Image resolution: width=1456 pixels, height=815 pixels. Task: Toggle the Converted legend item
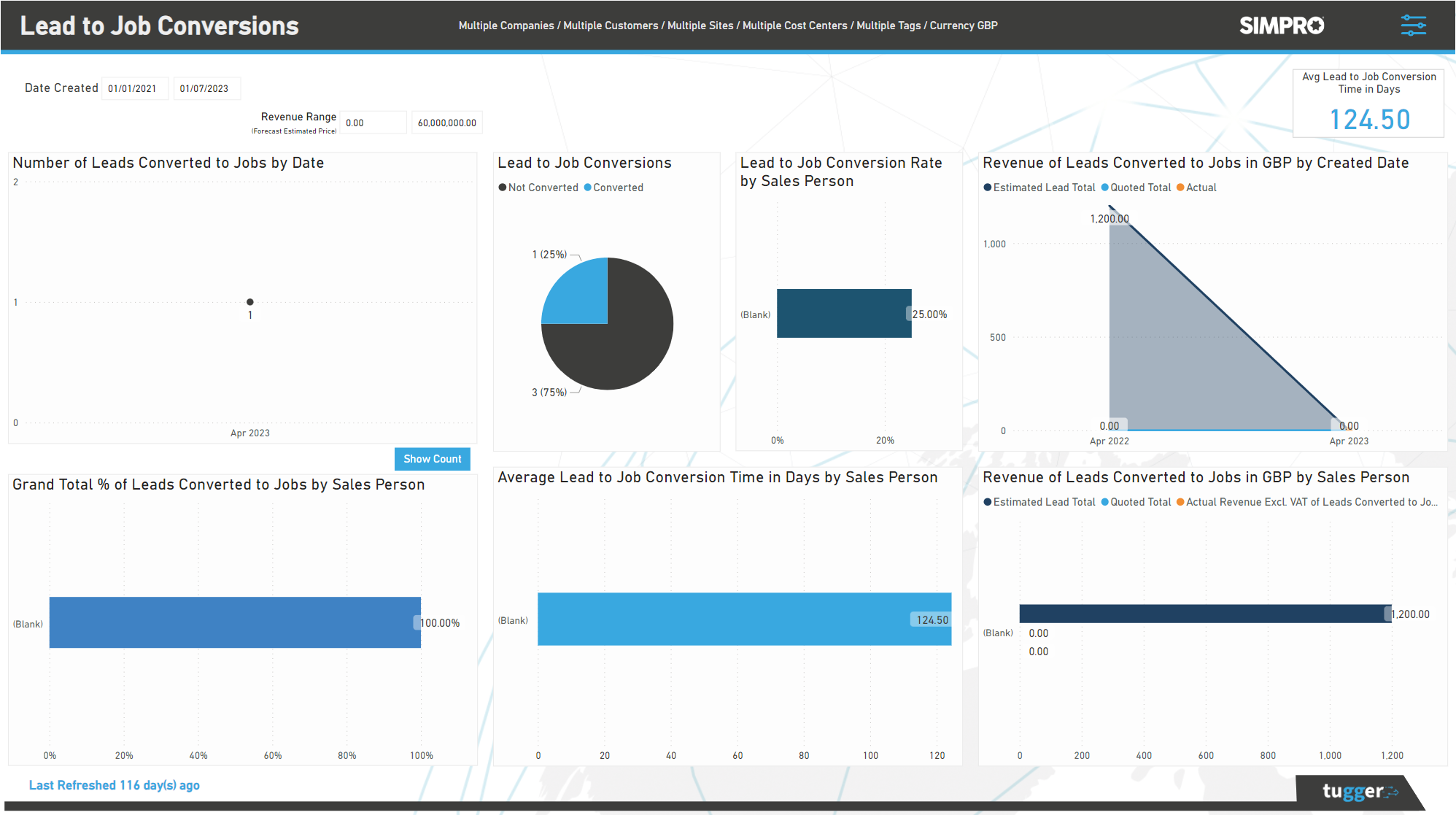613,188
